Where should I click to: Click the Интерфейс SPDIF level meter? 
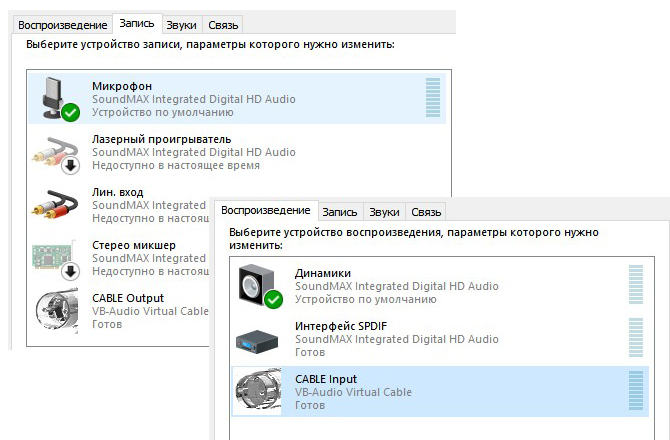pos(636,337)
